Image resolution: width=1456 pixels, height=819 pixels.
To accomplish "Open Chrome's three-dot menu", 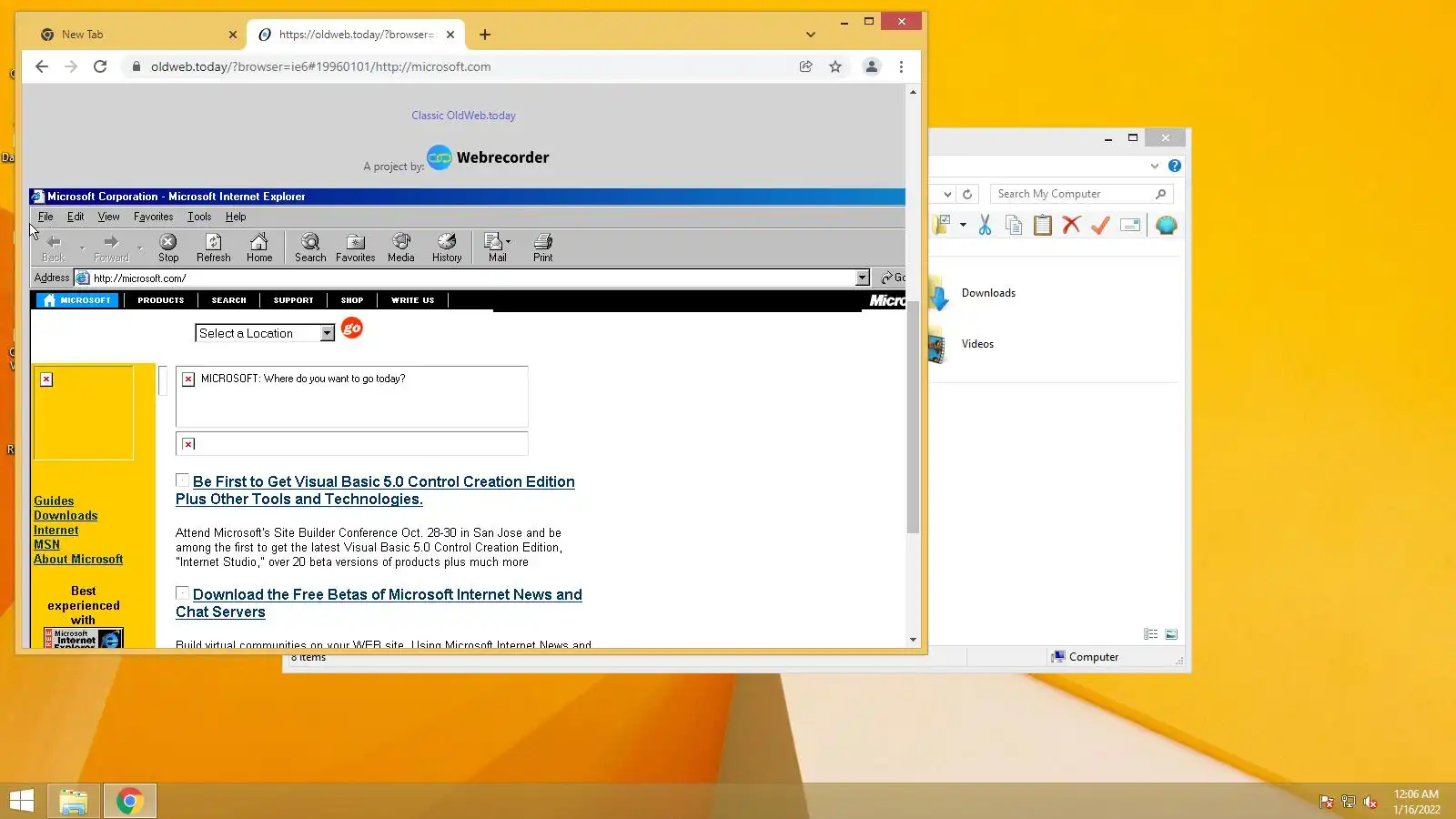I will 901,66.
